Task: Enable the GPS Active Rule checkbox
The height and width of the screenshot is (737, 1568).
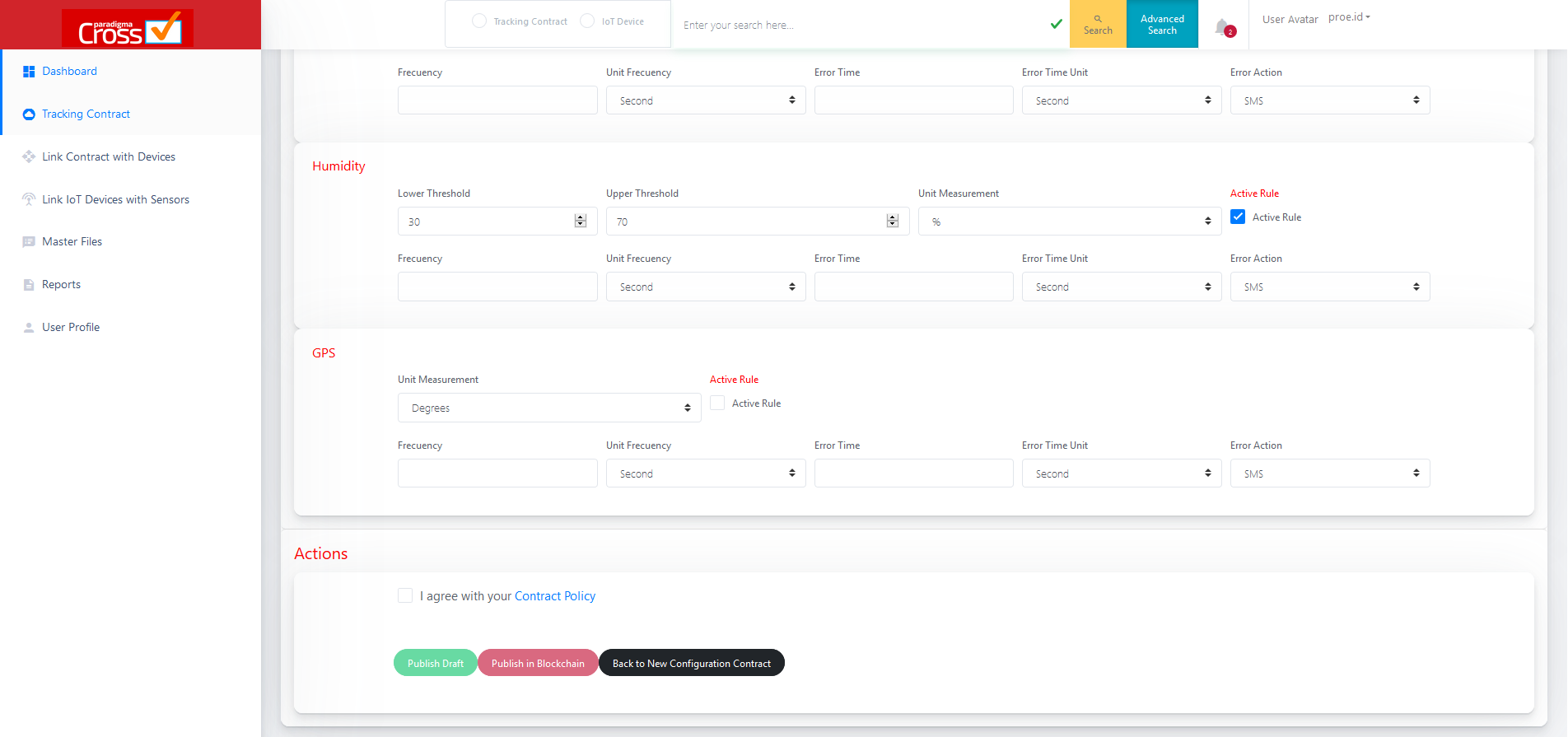Action: pos(717,403)
